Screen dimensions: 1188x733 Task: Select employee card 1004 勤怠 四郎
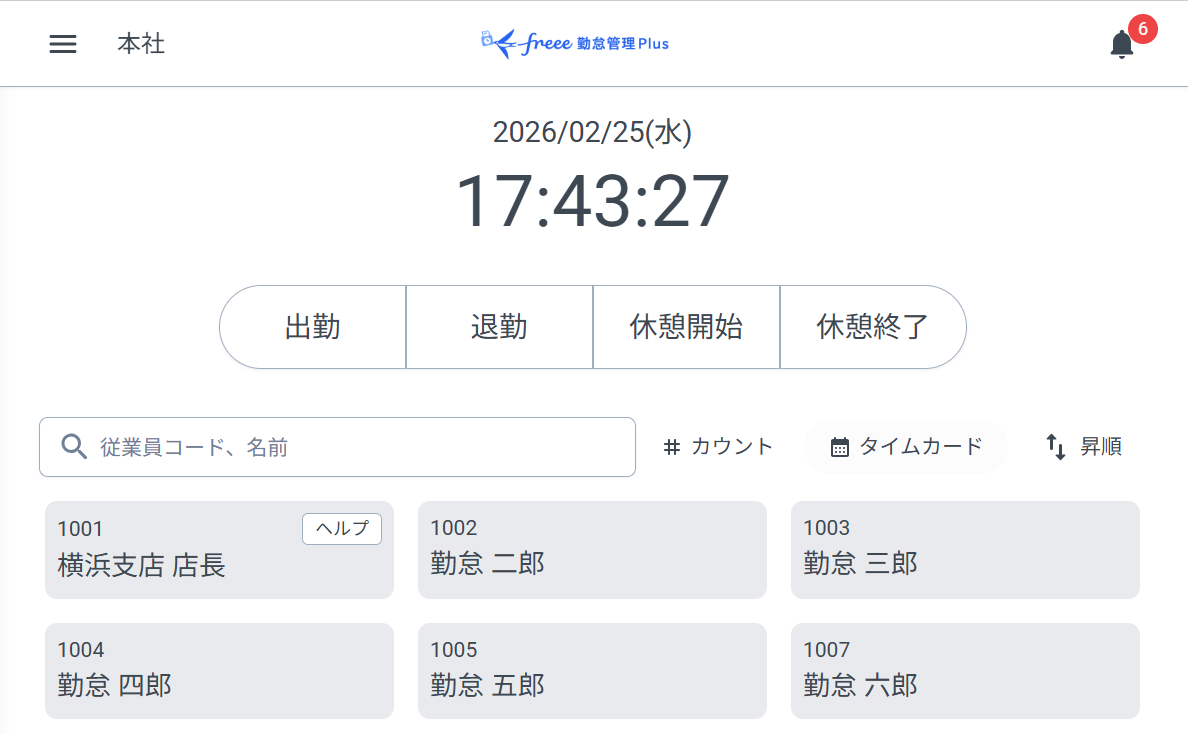click(219, 671)
